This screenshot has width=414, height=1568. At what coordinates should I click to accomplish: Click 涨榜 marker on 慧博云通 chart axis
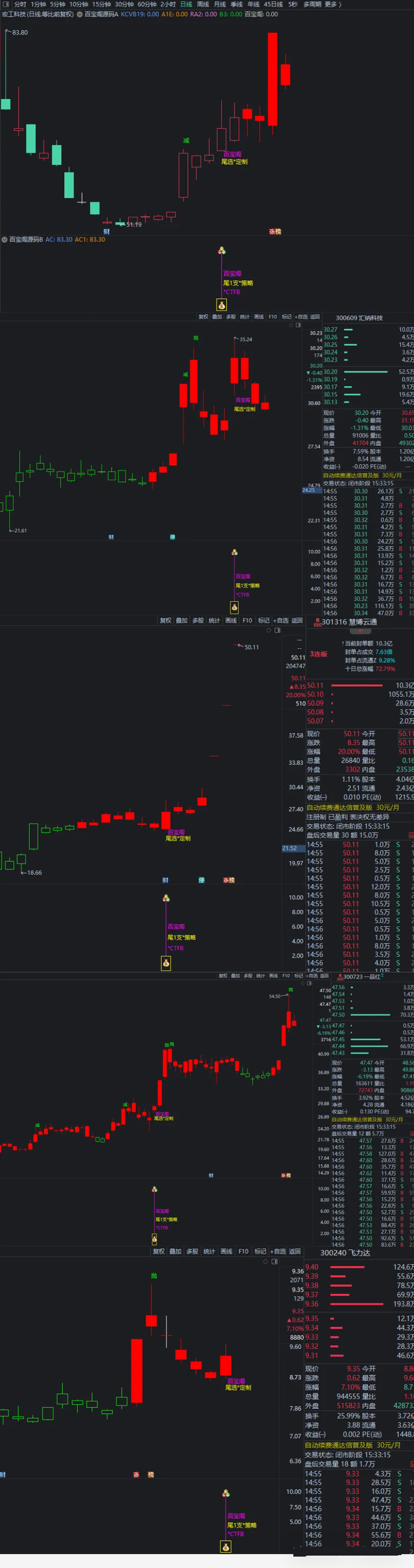pos(229,880)
